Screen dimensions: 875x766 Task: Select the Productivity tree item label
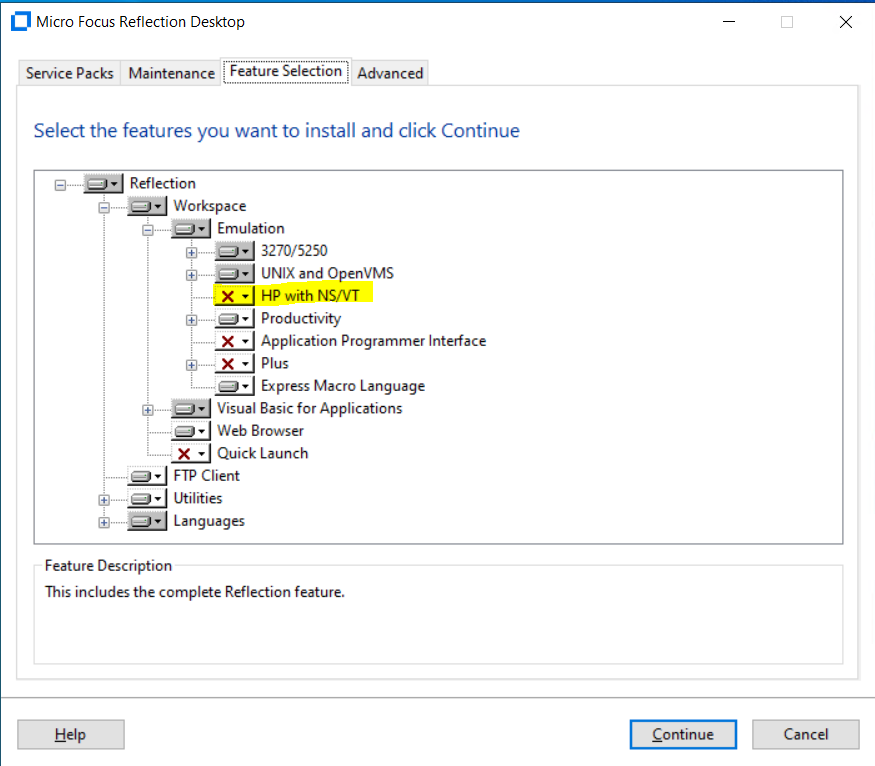[300, 319]
